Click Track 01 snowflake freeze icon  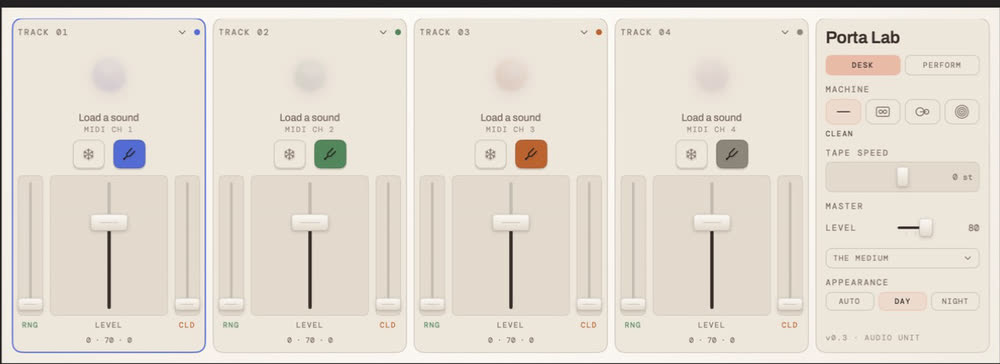pyautogui.click(x=89, y=154)
